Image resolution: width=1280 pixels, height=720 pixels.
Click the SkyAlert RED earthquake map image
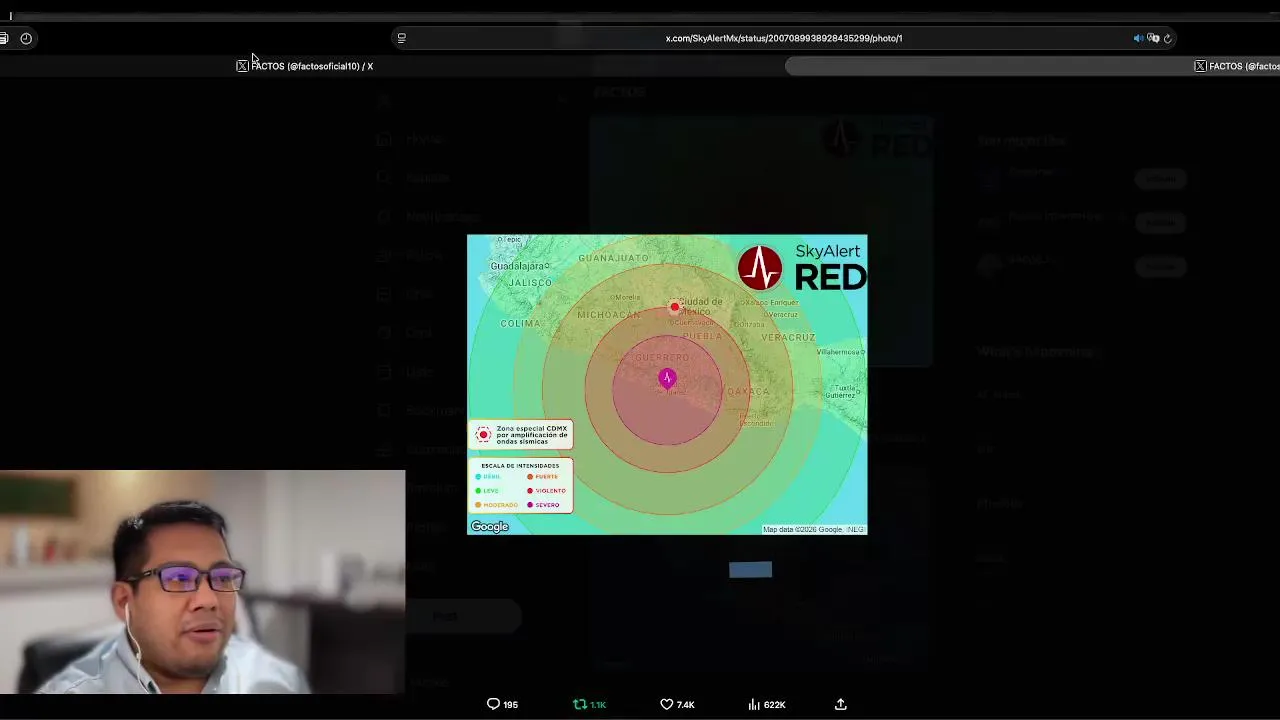point(667,384)
